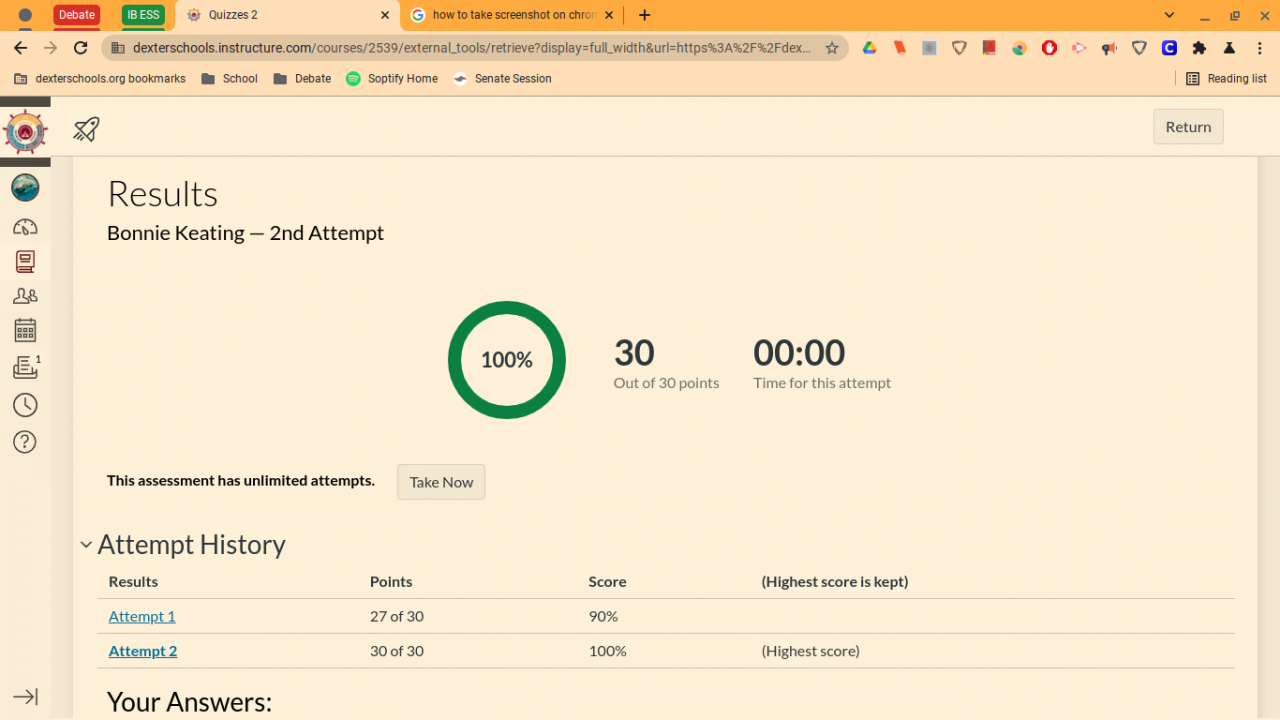
Task: Switch to the Debate tab
Action: click(x=77, y=15)
